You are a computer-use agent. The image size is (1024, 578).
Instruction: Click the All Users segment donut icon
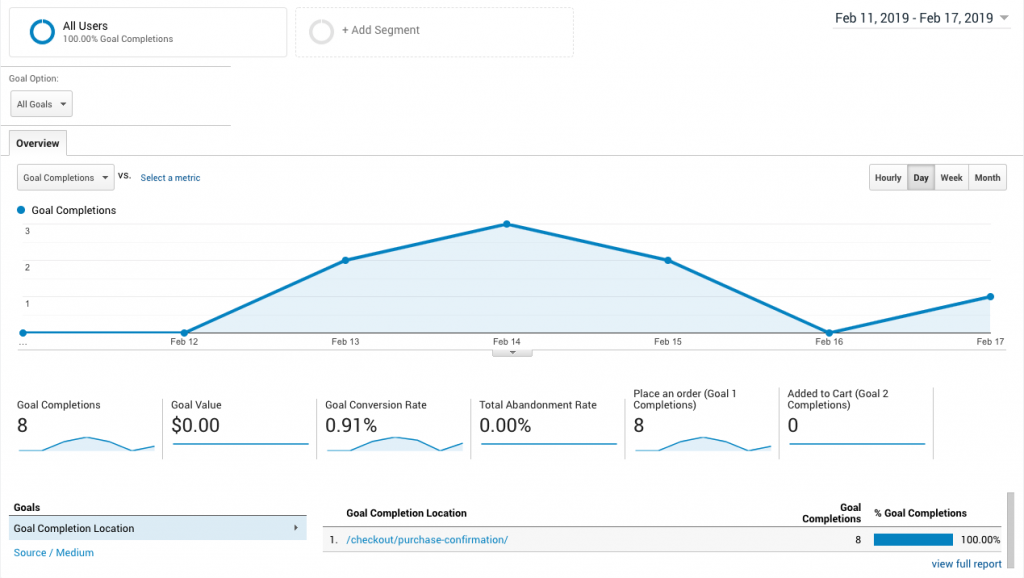click(42, 32)
